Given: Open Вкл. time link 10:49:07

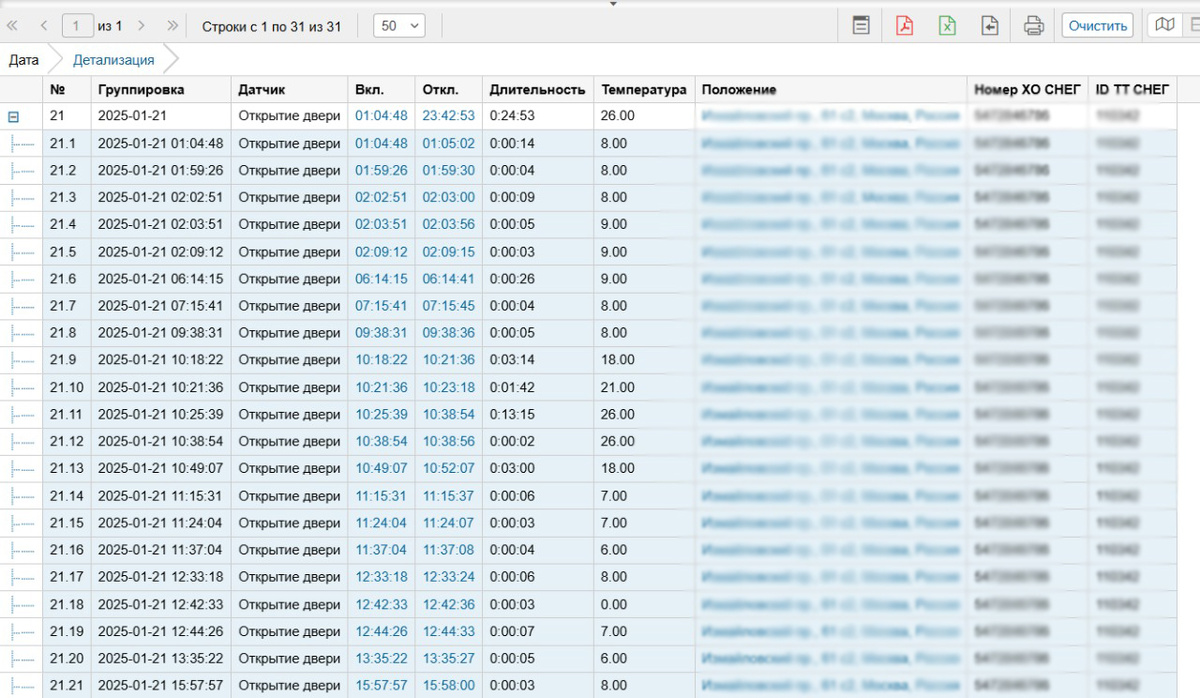Looking at the screenshot, I should pyautogui.click(x=381, y=468).
